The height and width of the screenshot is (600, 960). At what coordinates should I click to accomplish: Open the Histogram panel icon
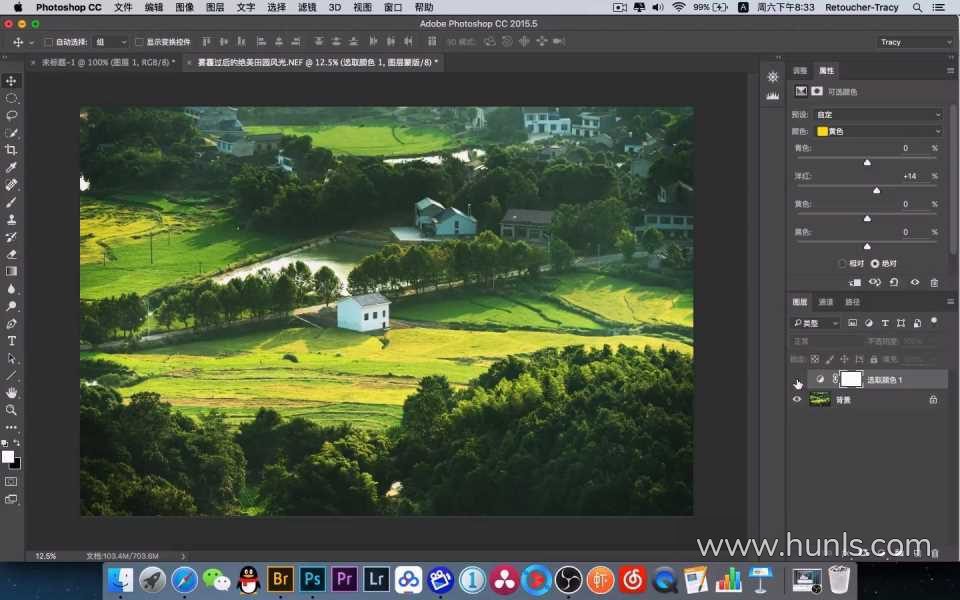pyautogui.click(x=773, y=96)
